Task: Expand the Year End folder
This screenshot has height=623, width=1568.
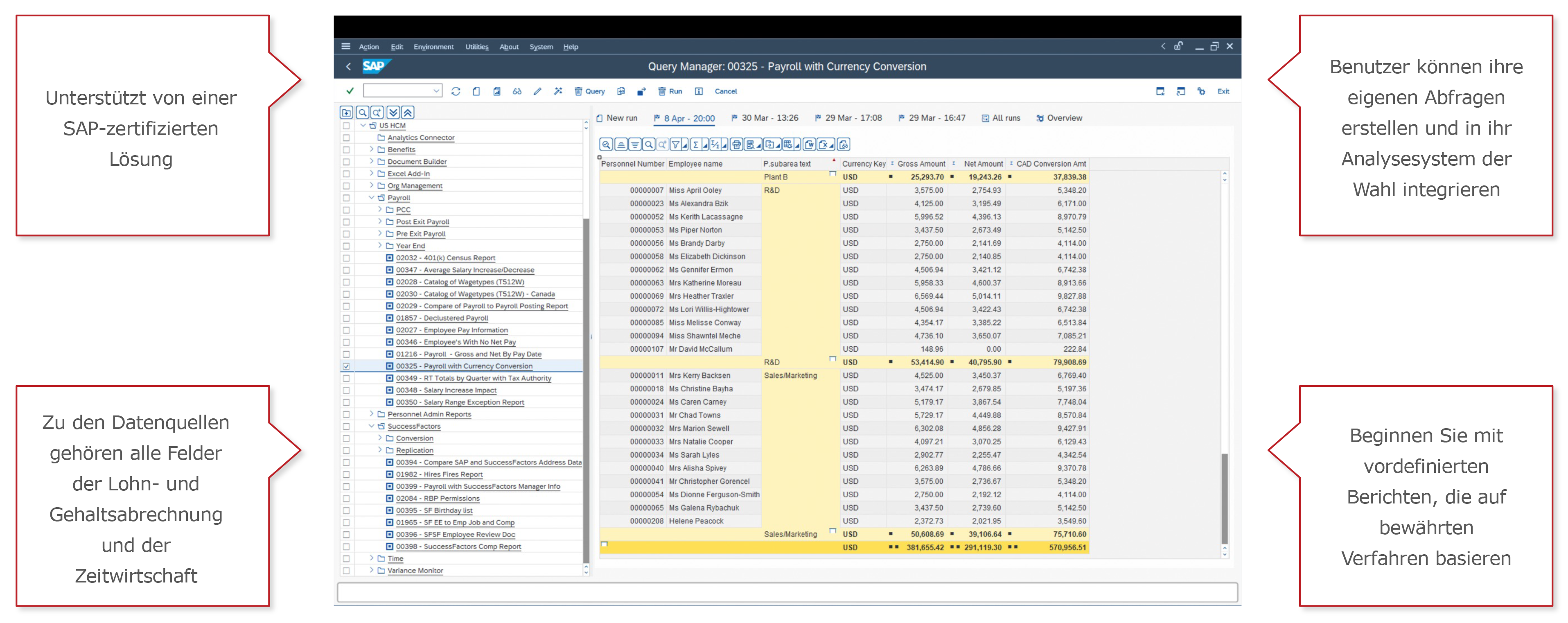Action: pyautogui.click(x=380, y=246)
